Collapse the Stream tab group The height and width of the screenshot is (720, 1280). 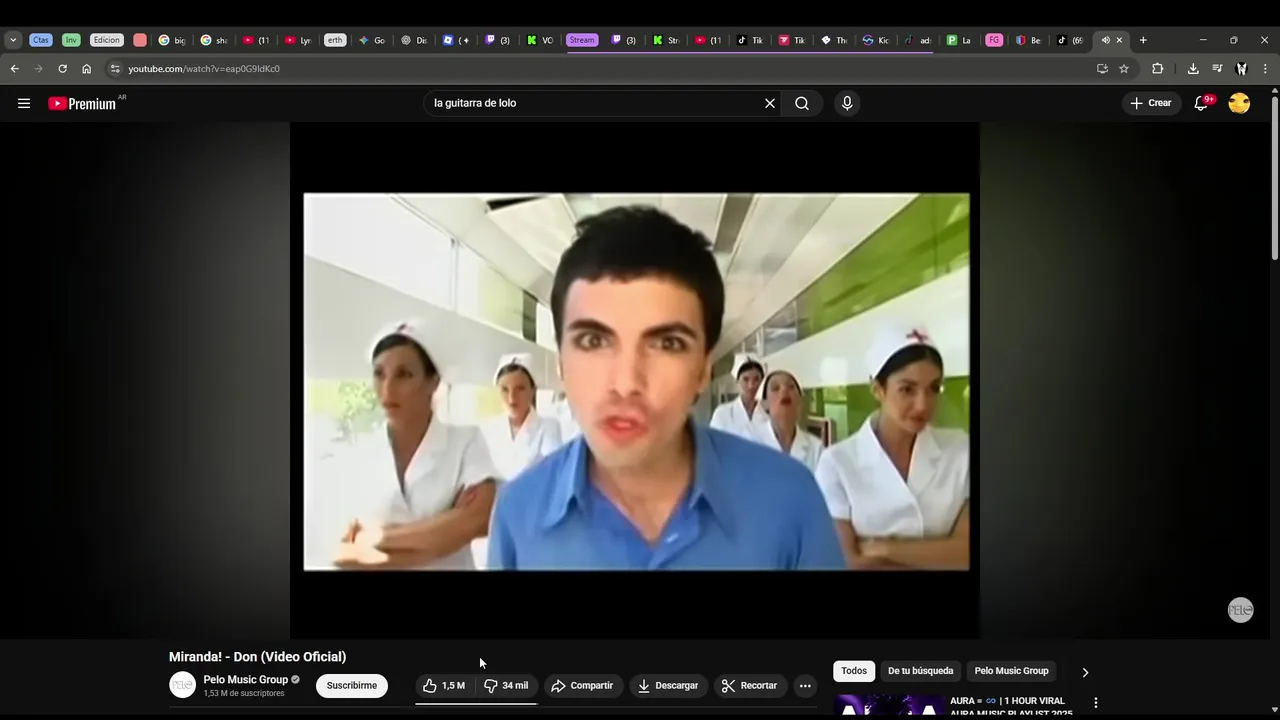click(x=582, y=40)
